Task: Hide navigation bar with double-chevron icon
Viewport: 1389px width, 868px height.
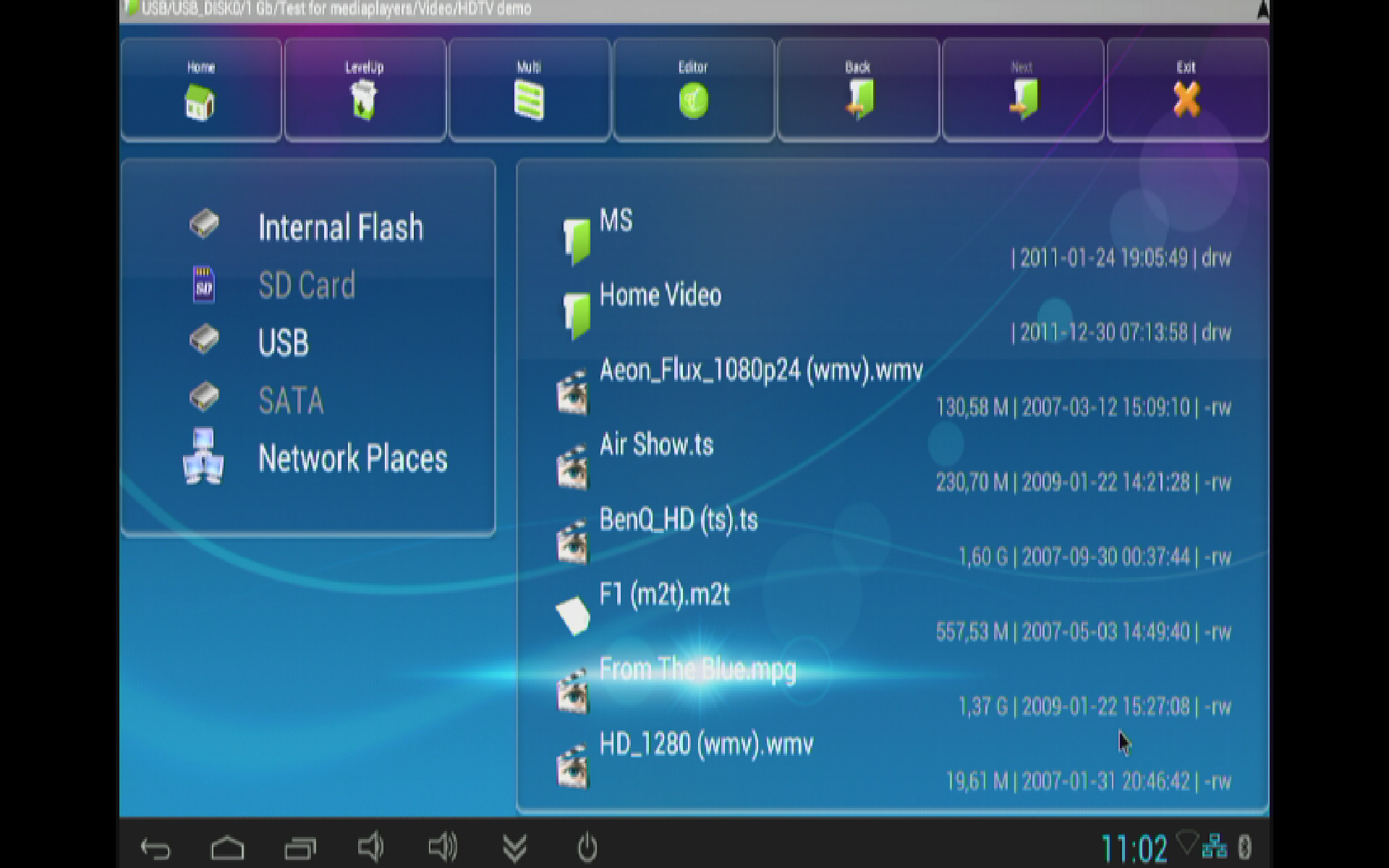Action: [514, 848]
